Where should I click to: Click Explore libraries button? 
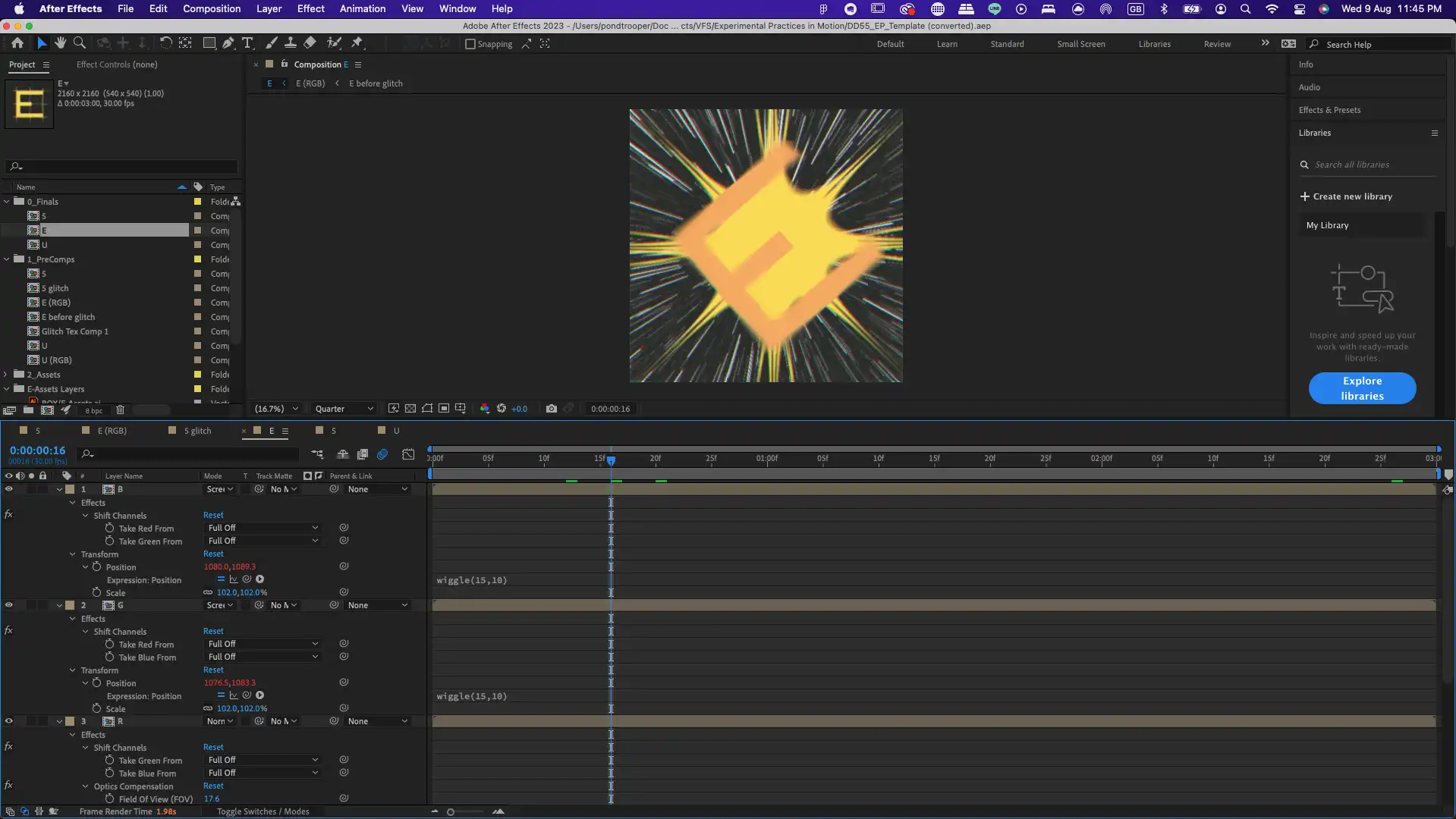tap(1362, 388)
